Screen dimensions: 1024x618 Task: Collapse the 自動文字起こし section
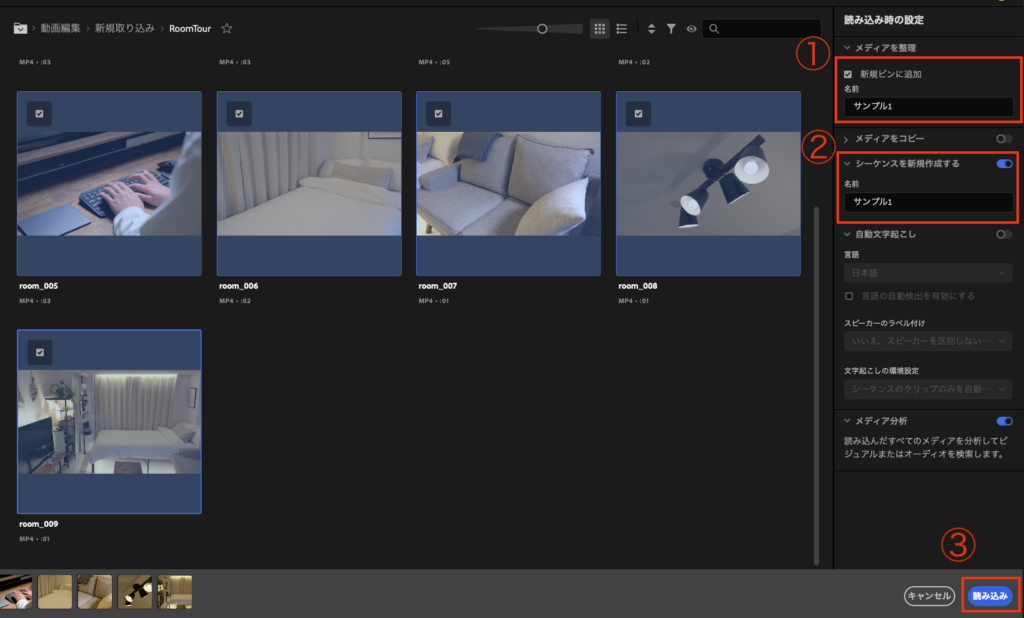tap(847, 234)
